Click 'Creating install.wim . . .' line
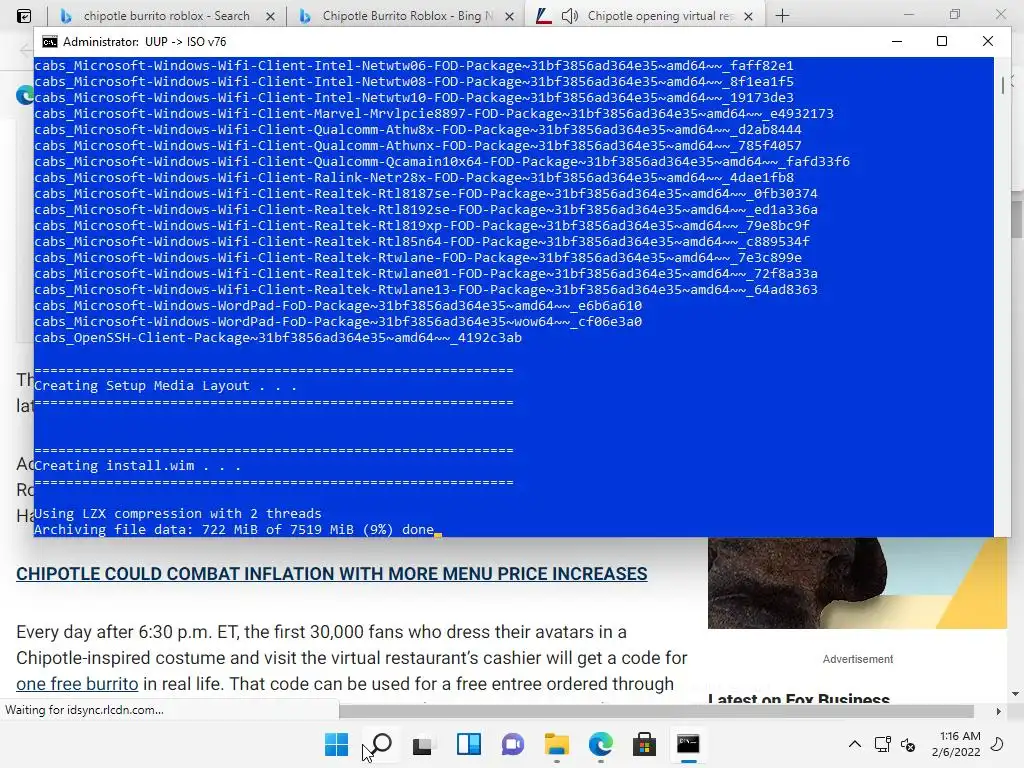1024x768 pixels. pyautogui.click(x=138, y=466)
